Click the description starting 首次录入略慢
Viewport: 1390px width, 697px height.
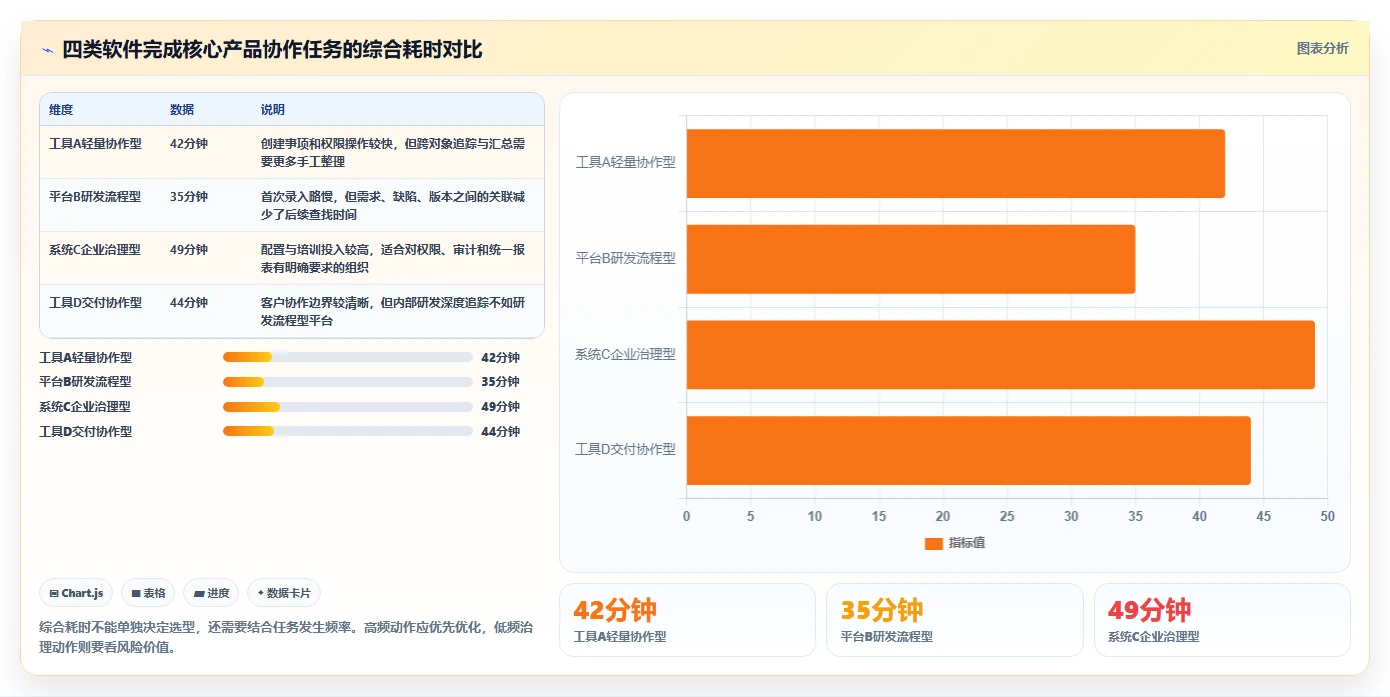(x=393, y=205)
